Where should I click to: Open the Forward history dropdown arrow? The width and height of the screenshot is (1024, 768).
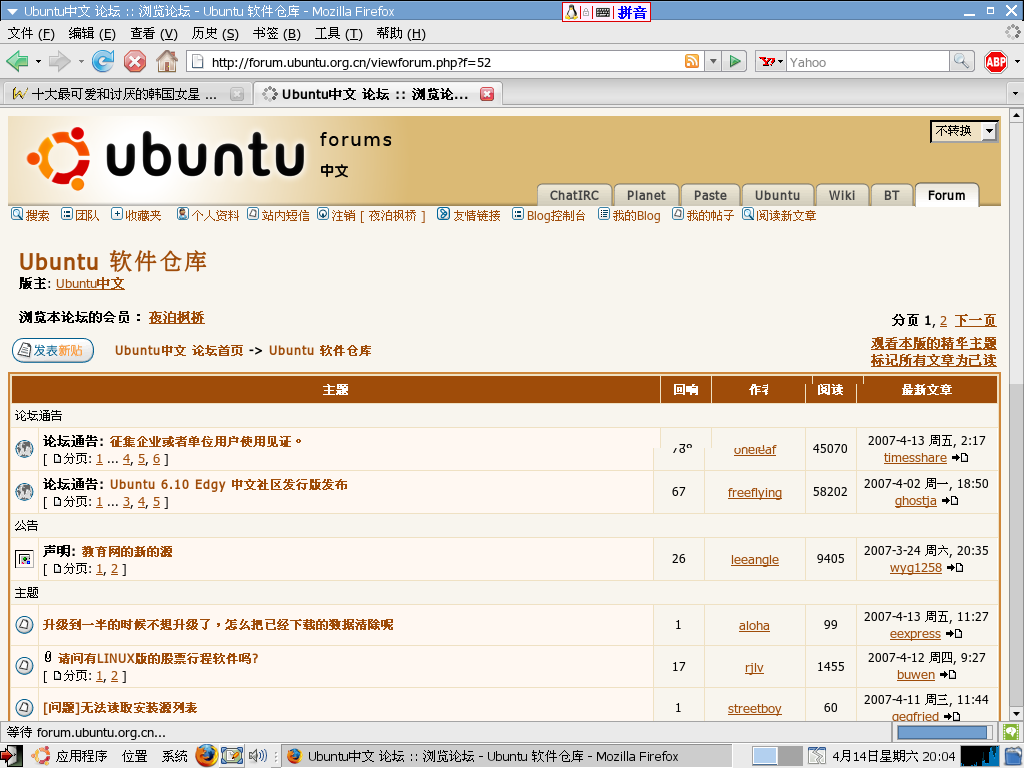pyautogui.click(x=81, y=62)
